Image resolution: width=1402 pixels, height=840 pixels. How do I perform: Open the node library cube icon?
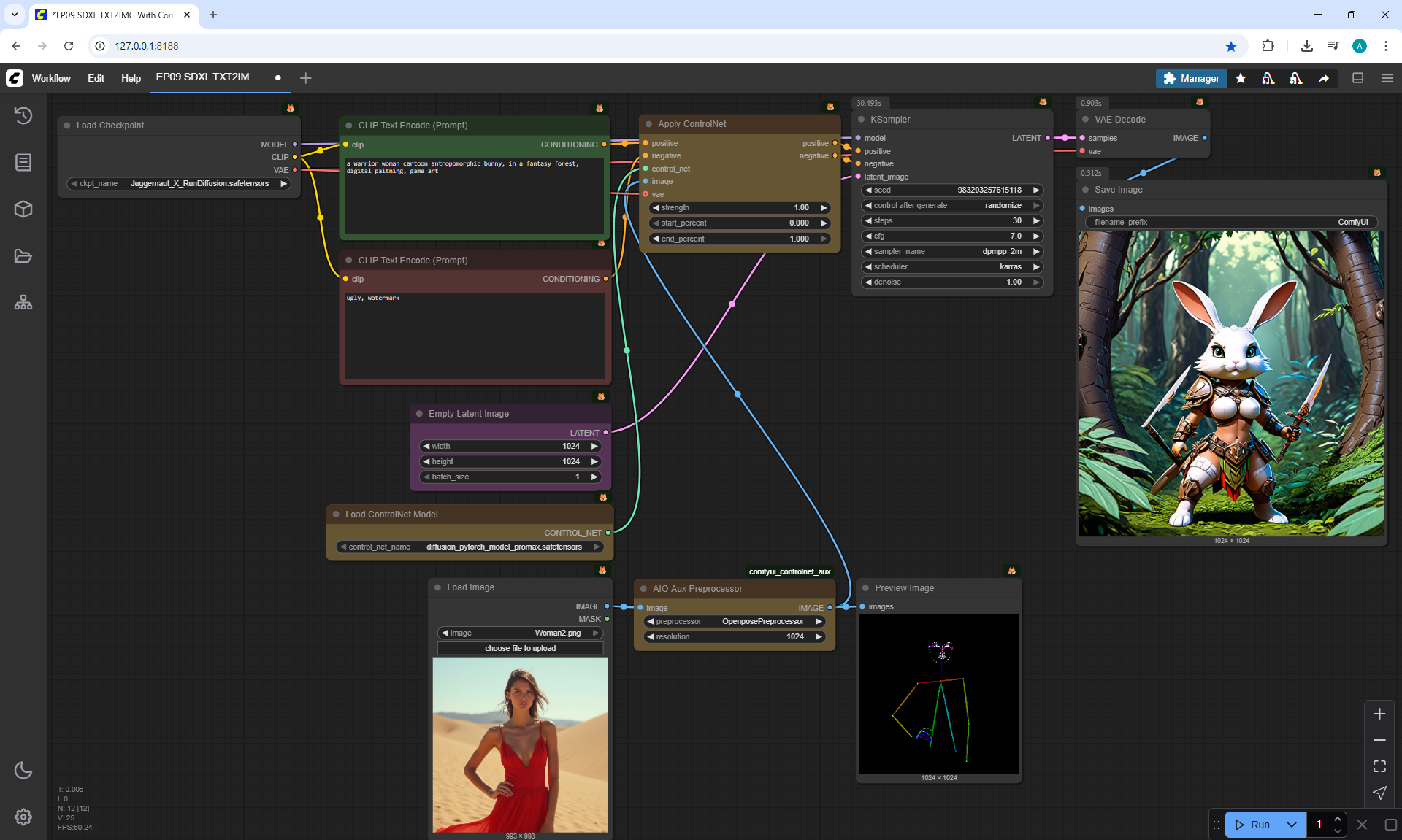coord(23,209)
